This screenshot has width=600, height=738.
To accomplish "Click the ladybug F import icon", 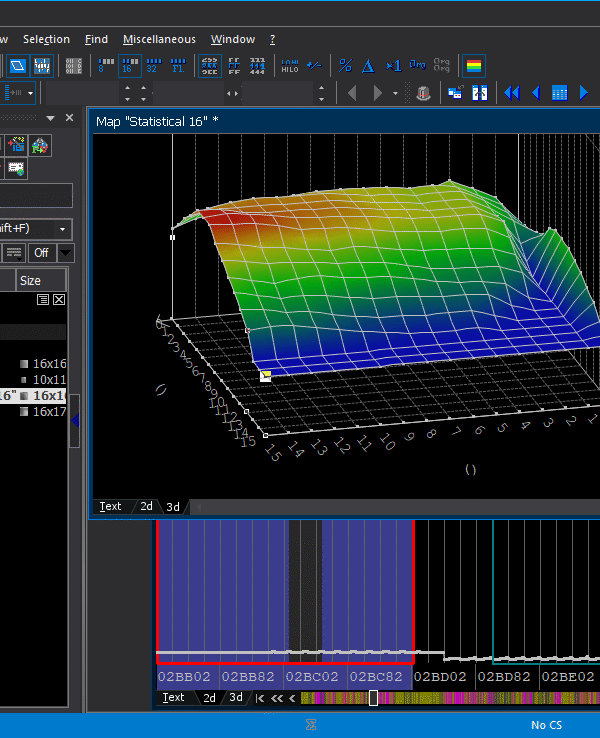I will pos(40,145).
